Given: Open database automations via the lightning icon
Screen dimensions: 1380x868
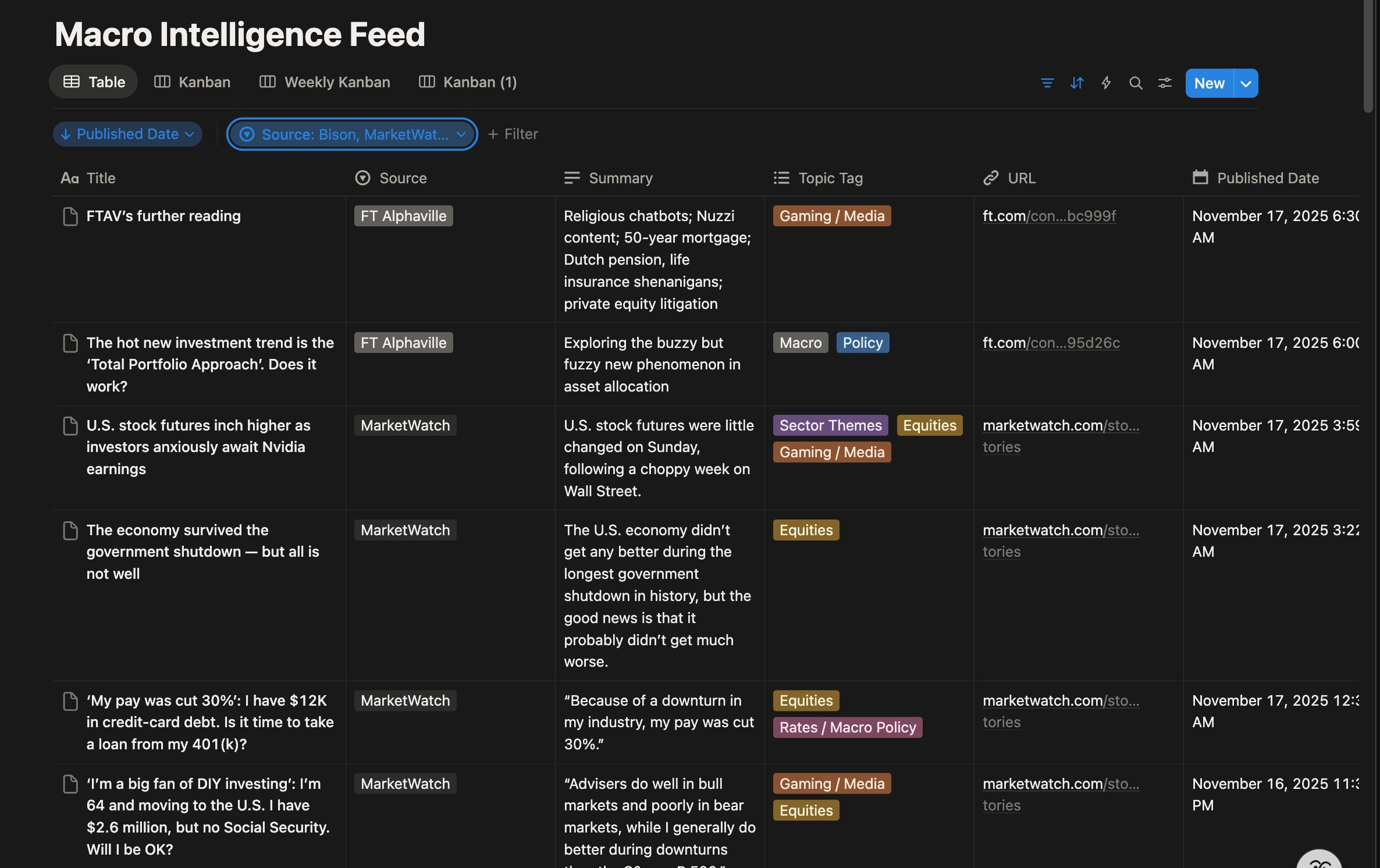Looking at the screenshot, I should (1105, 83).
